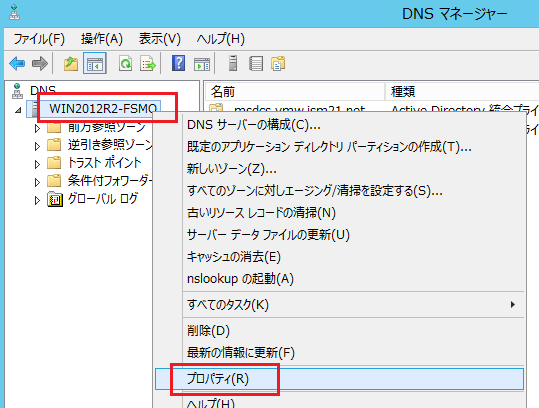Click the server tower toolbar icon
539x408 pixels.
(233, 63)
